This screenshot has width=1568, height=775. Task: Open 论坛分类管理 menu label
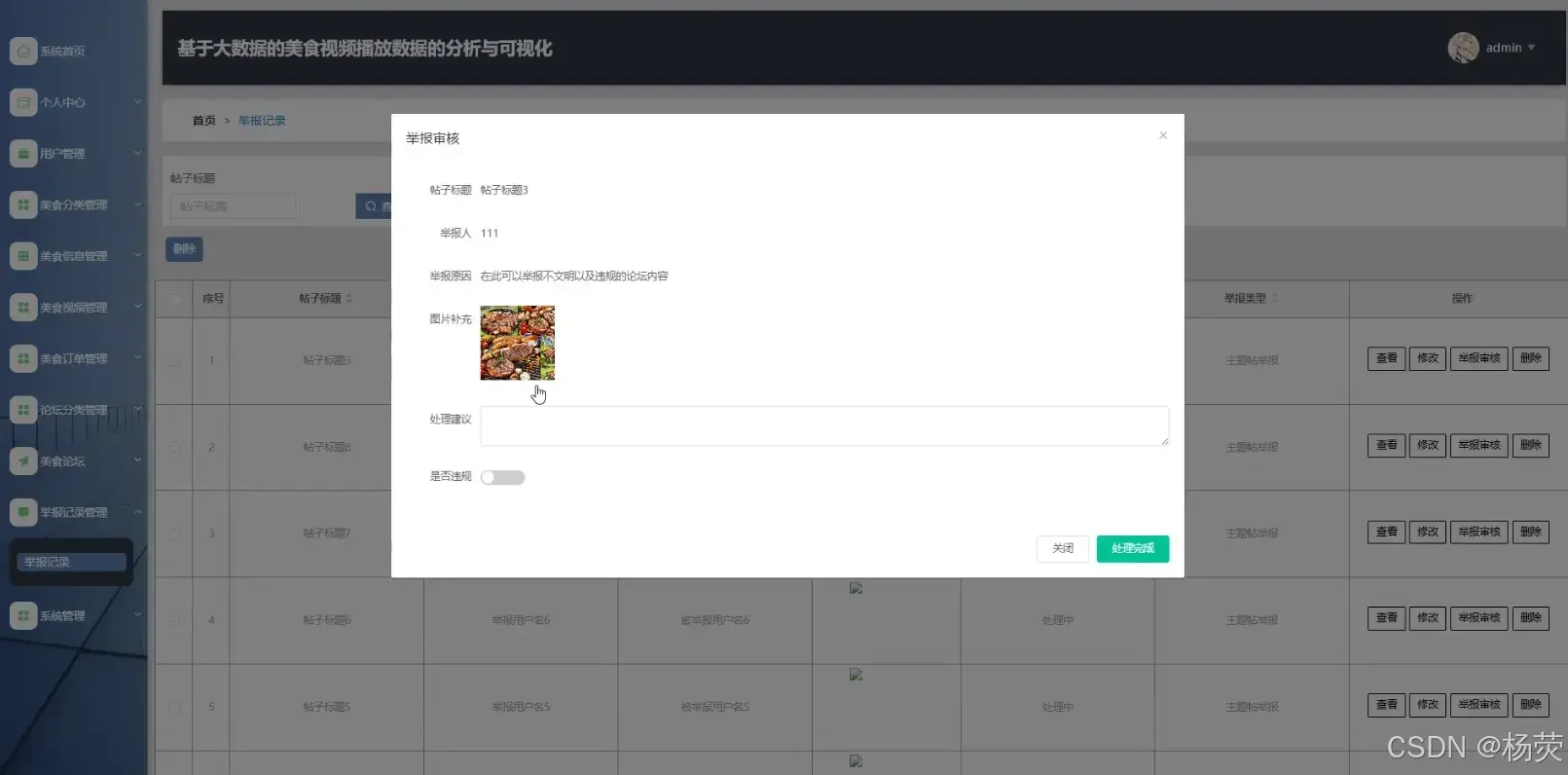[x=74, y=410]
